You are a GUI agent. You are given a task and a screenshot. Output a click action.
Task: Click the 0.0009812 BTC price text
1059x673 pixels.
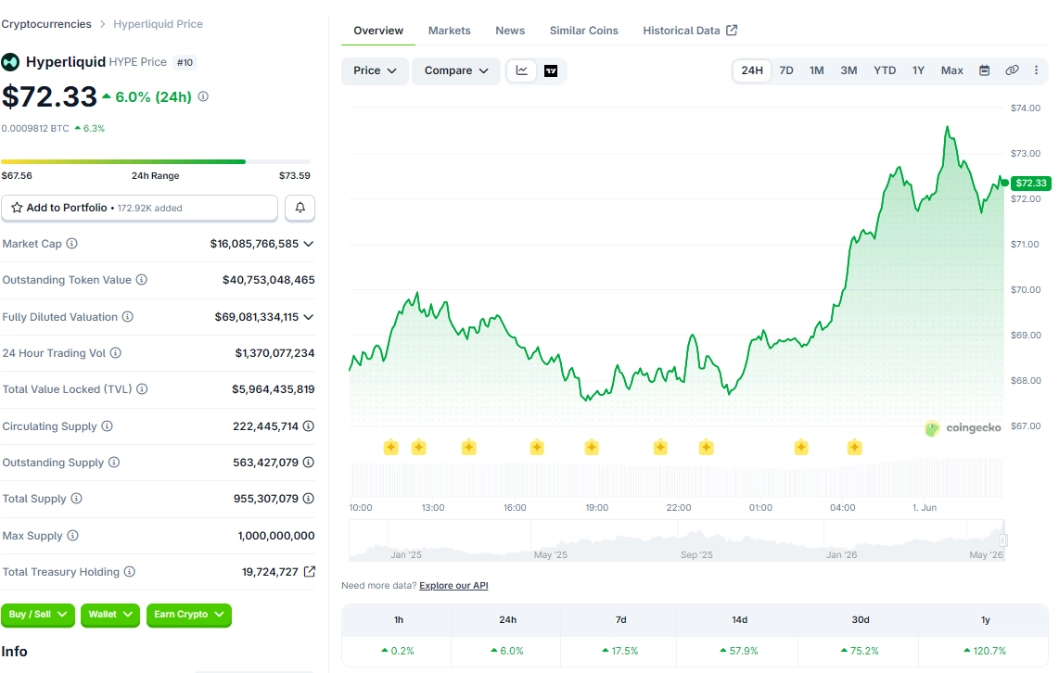tap(35, 128)
